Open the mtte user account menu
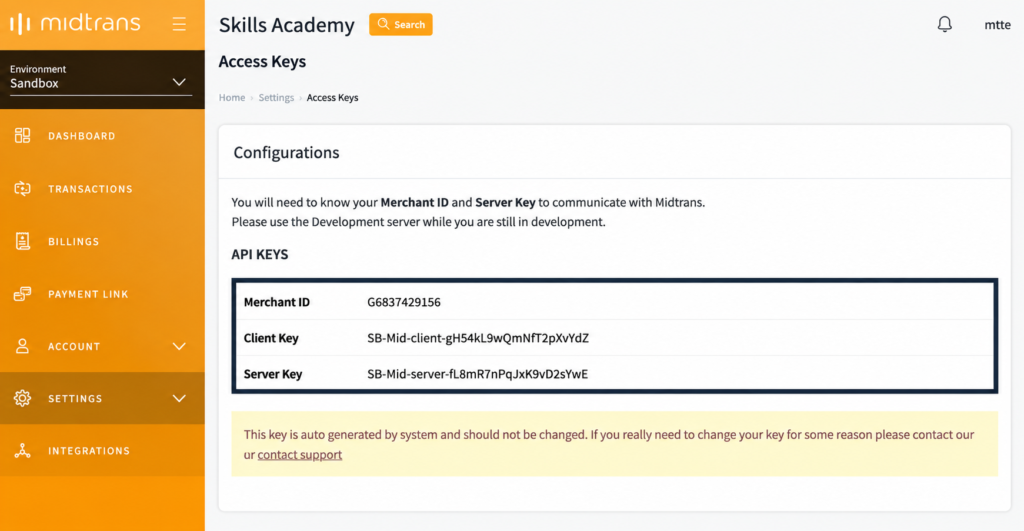Image resolution: width=1024 pixels, height=531 pixels. click(x=997, y=25)
